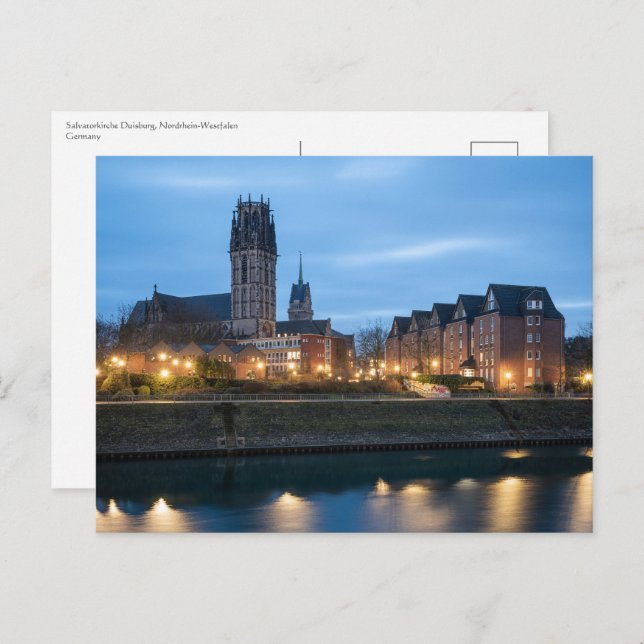This screenshot has height=644, width=644.
Task: Click the white postcard back's blank area
Action: (74, 300)
